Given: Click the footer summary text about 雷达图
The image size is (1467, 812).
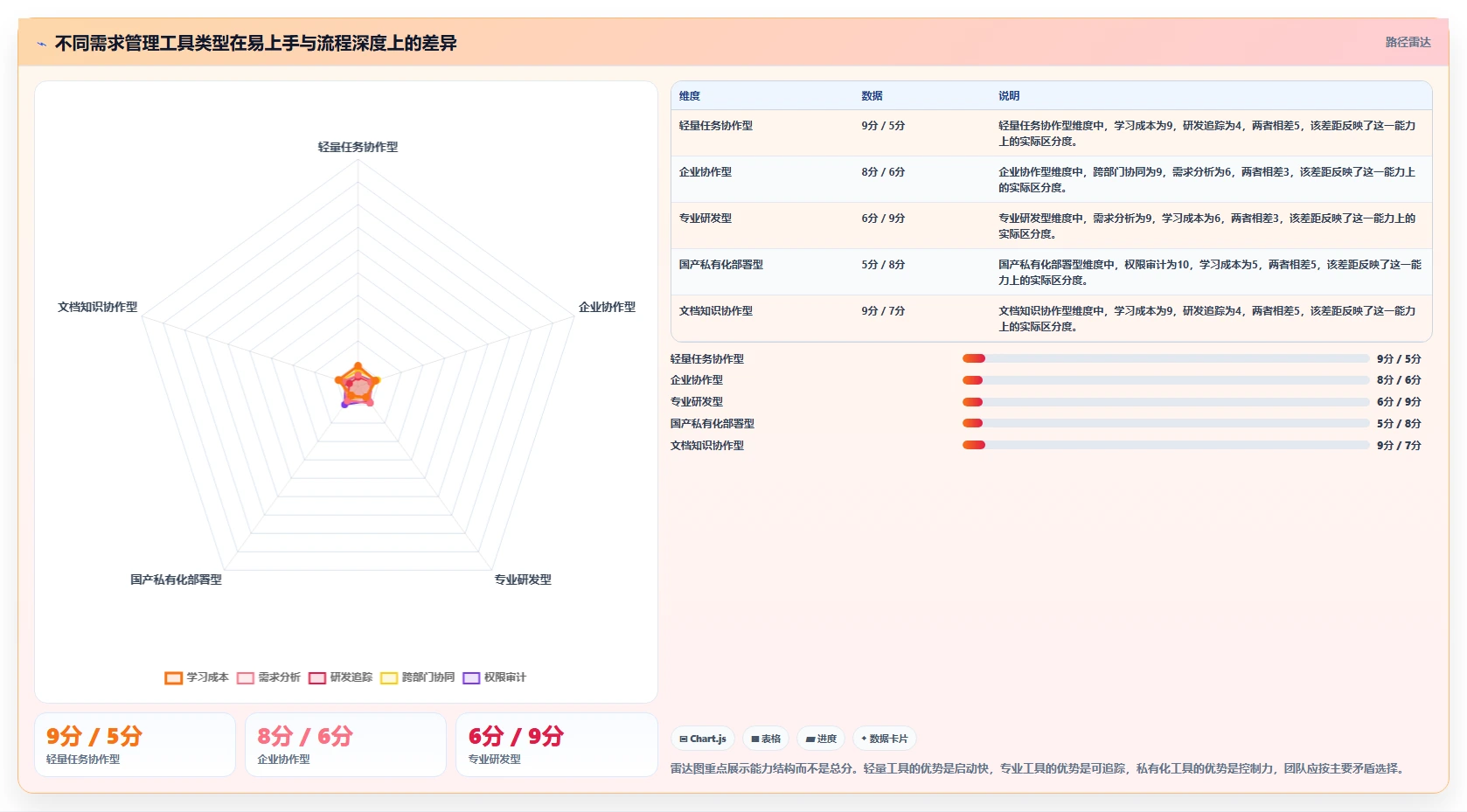Looking at the screenshot, I should click(1039, 768).
